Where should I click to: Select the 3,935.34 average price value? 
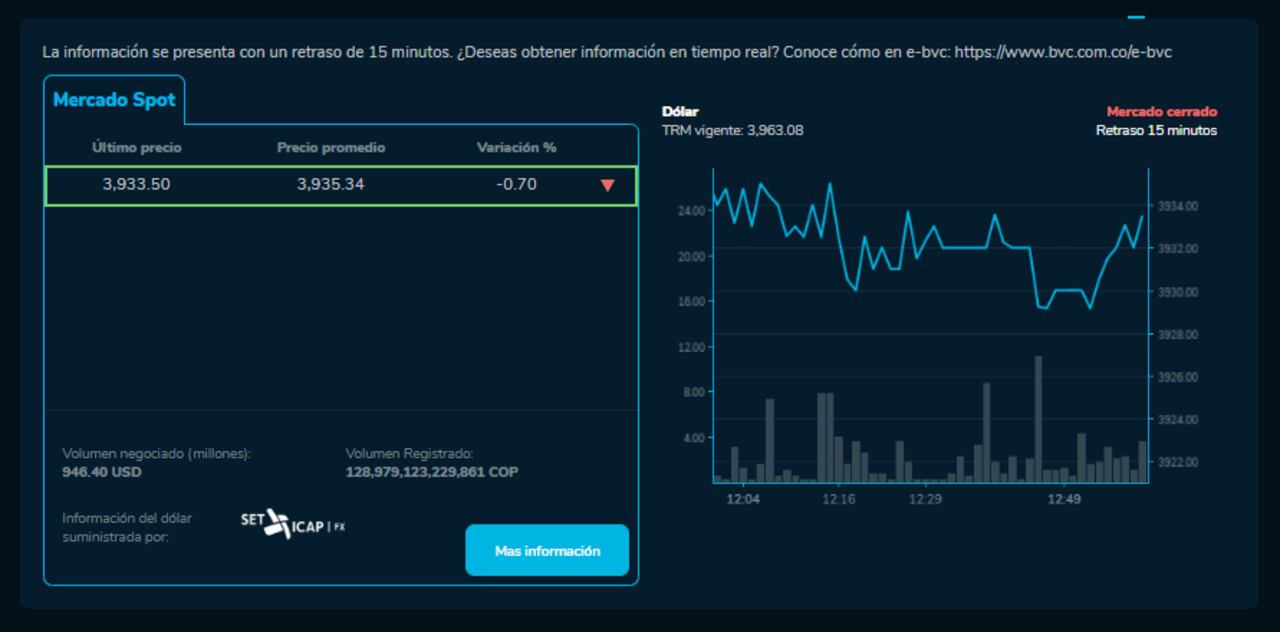331,184
